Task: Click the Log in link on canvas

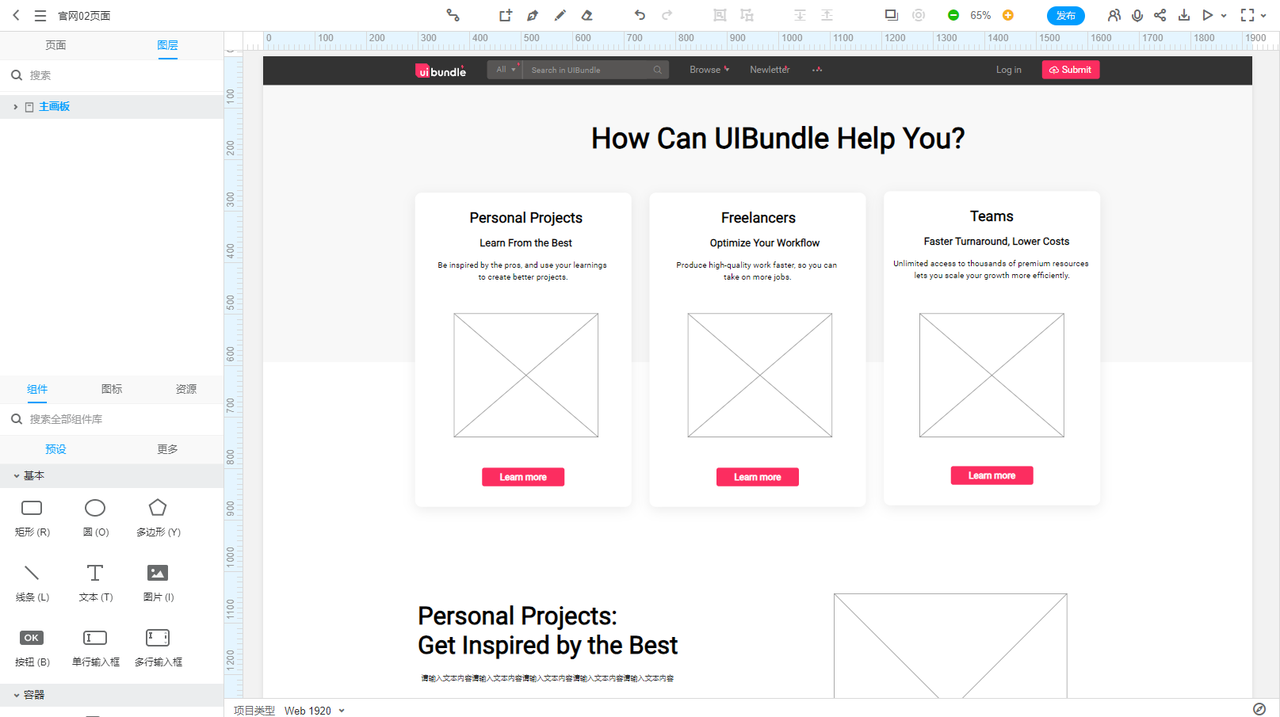Action: (1009, 70)
